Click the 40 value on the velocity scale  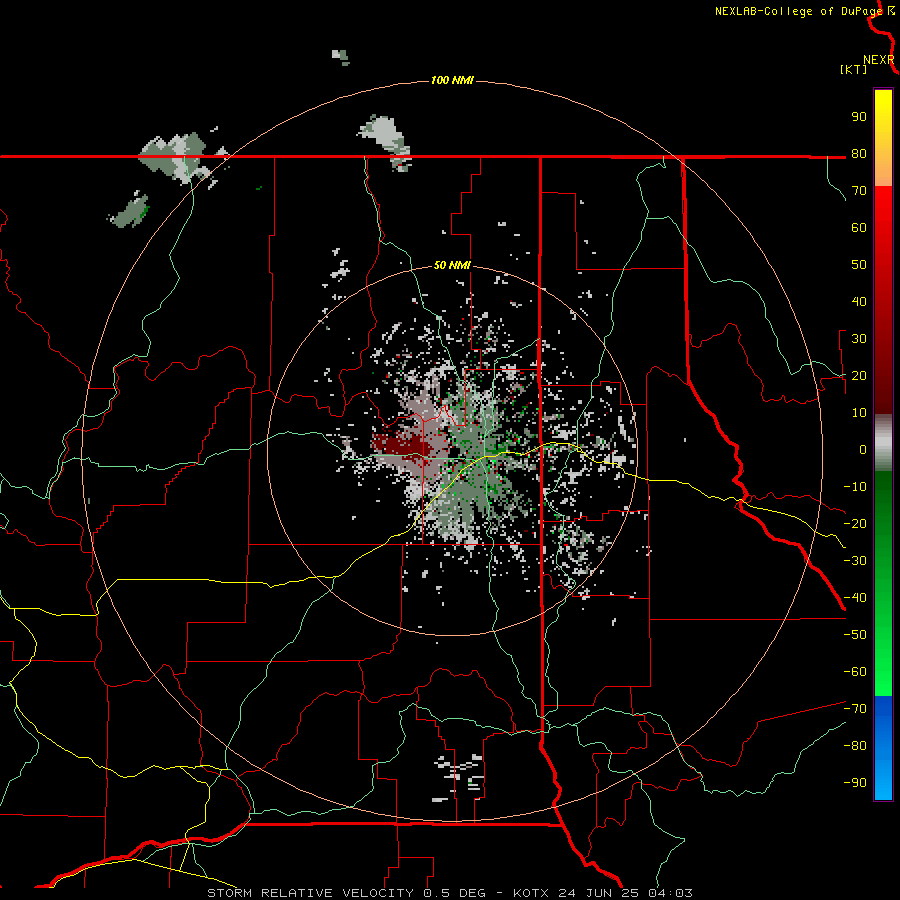click(859, 301)
